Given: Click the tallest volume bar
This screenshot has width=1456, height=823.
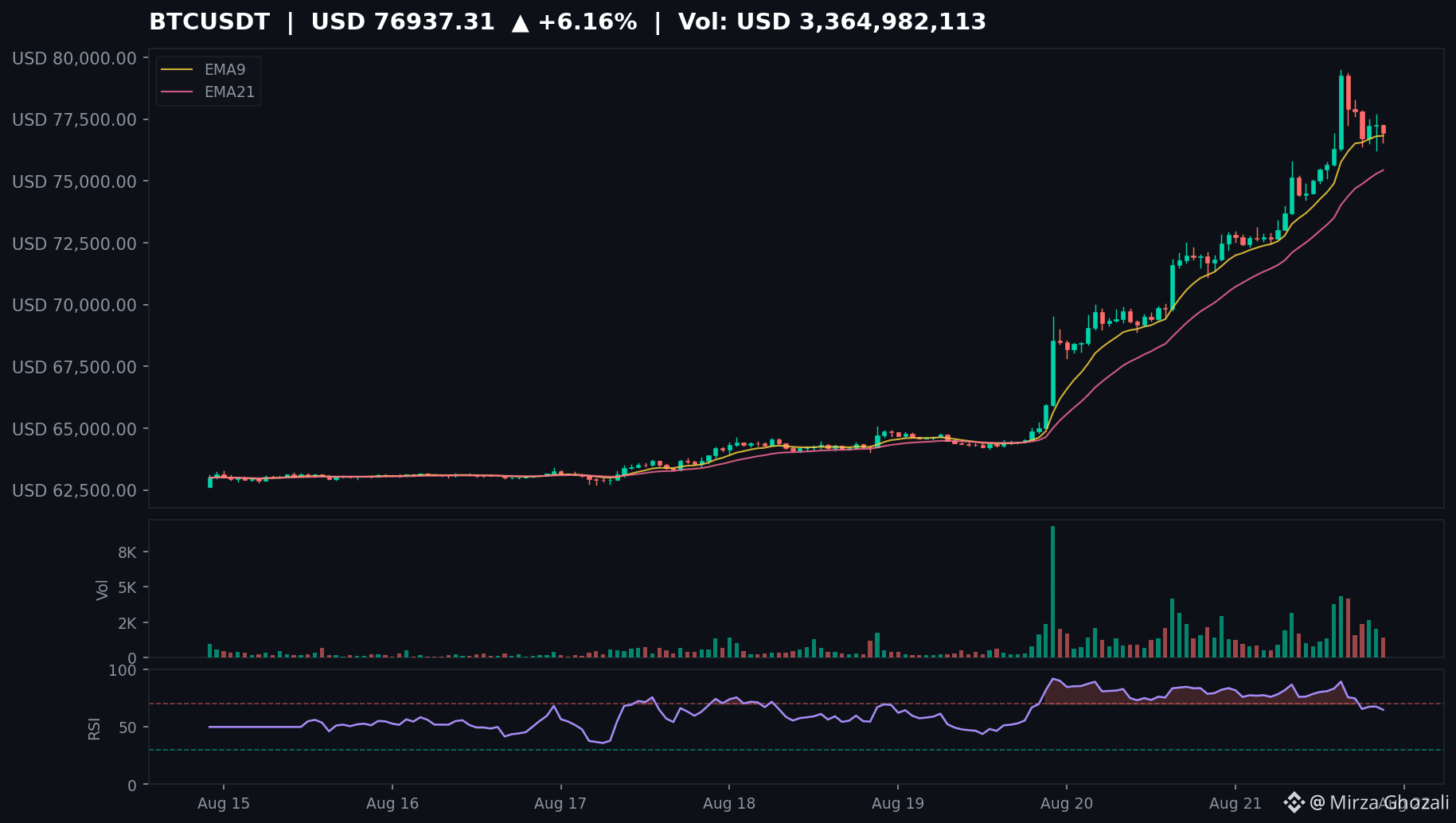Looking at the screenshot, I should click(1052, 591).
